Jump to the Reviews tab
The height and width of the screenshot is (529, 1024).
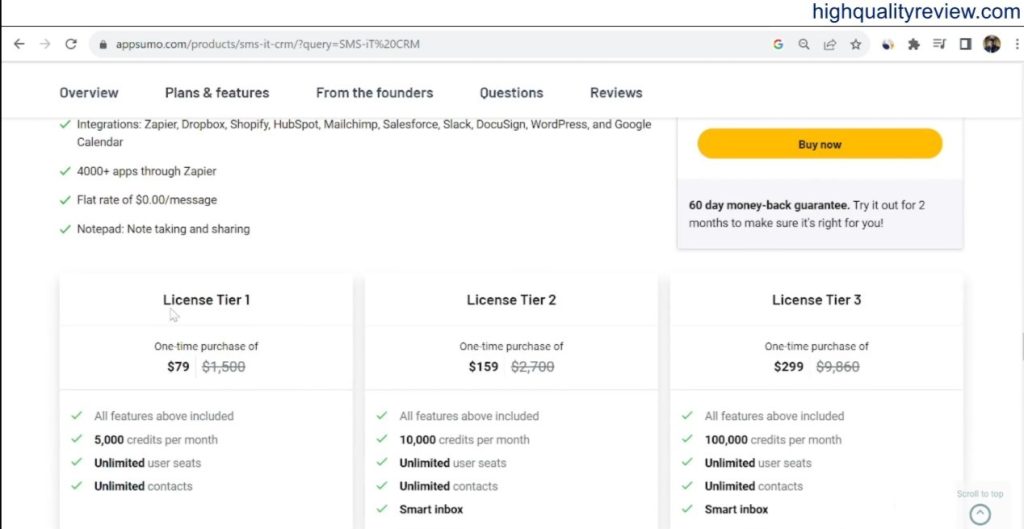tap(616, 93)
